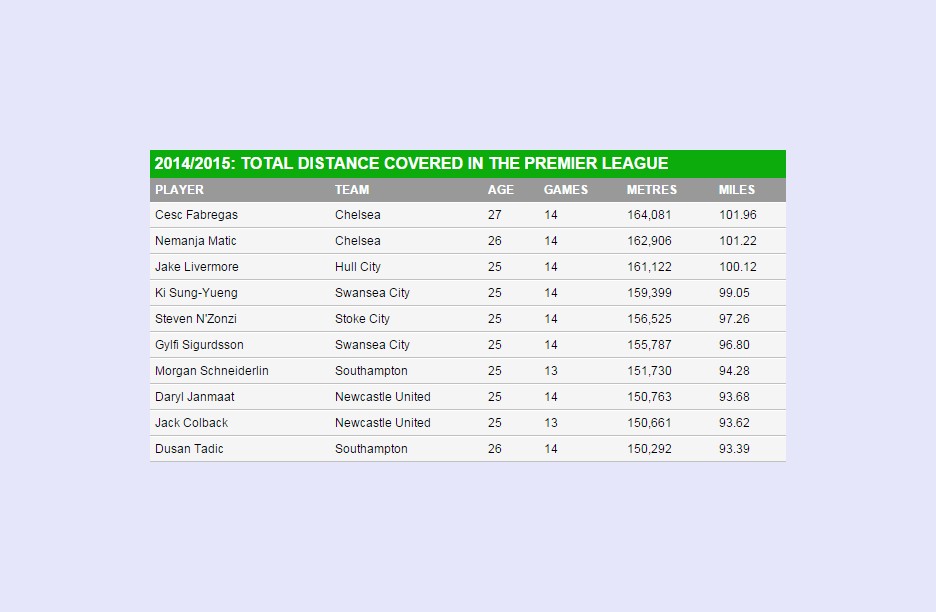Click Stoke City in Steven N'Zonzi's row

click(x=362, y=319)
